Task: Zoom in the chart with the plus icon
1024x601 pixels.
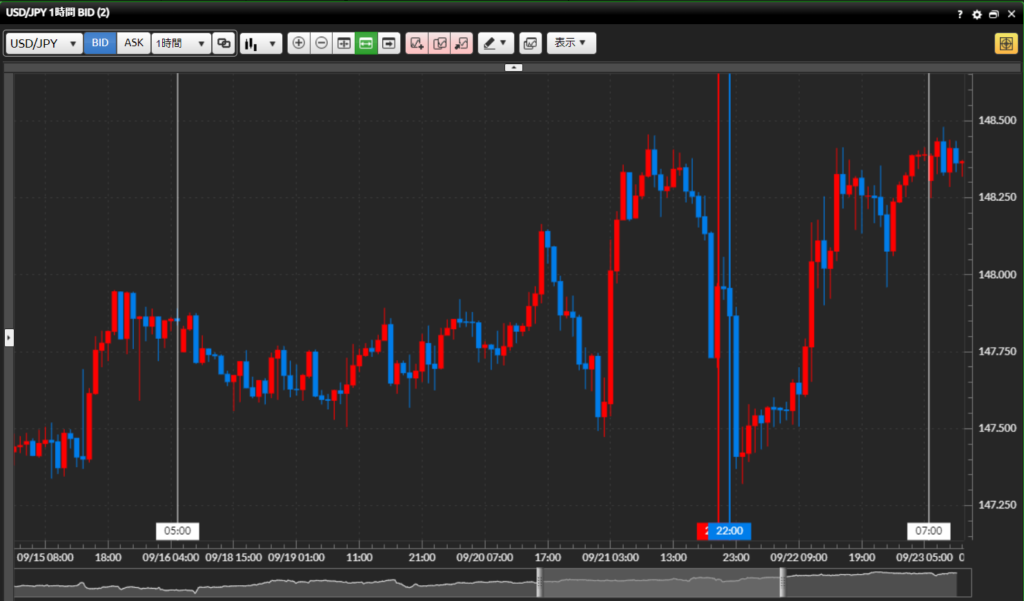Action: 299,44
